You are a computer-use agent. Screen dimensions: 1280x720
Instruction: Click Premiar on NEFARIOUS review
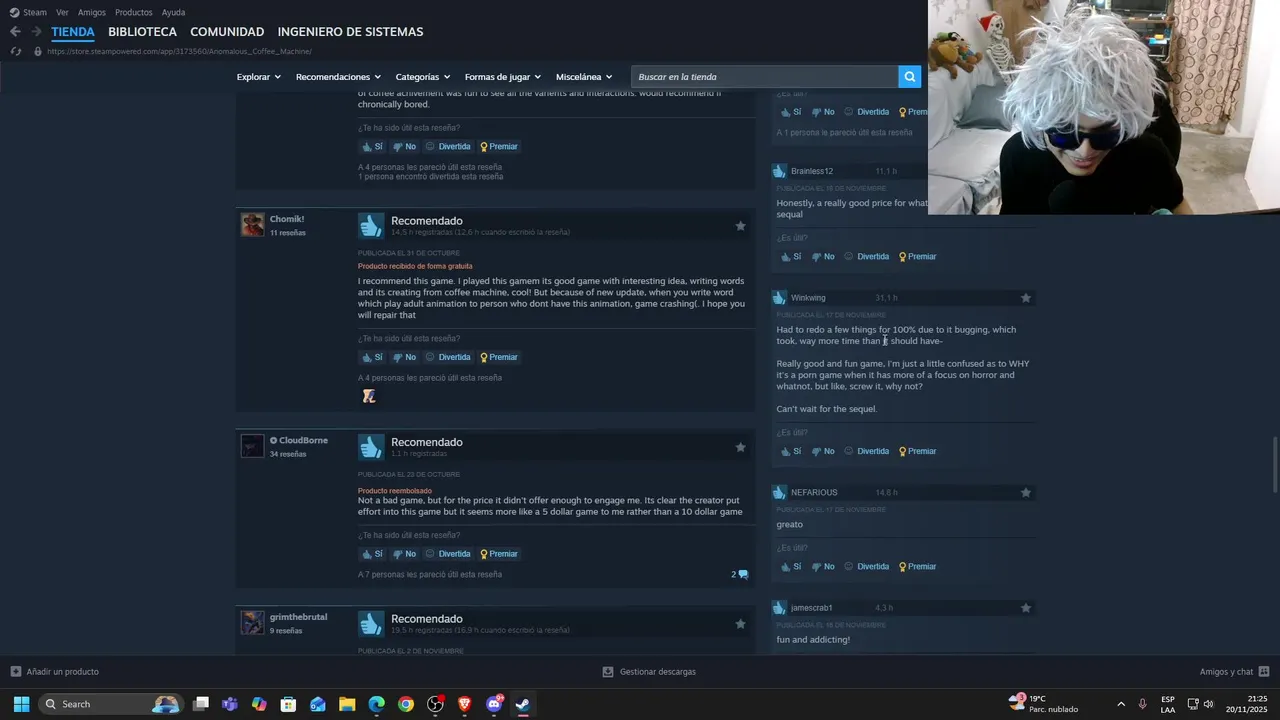[917, 566]
